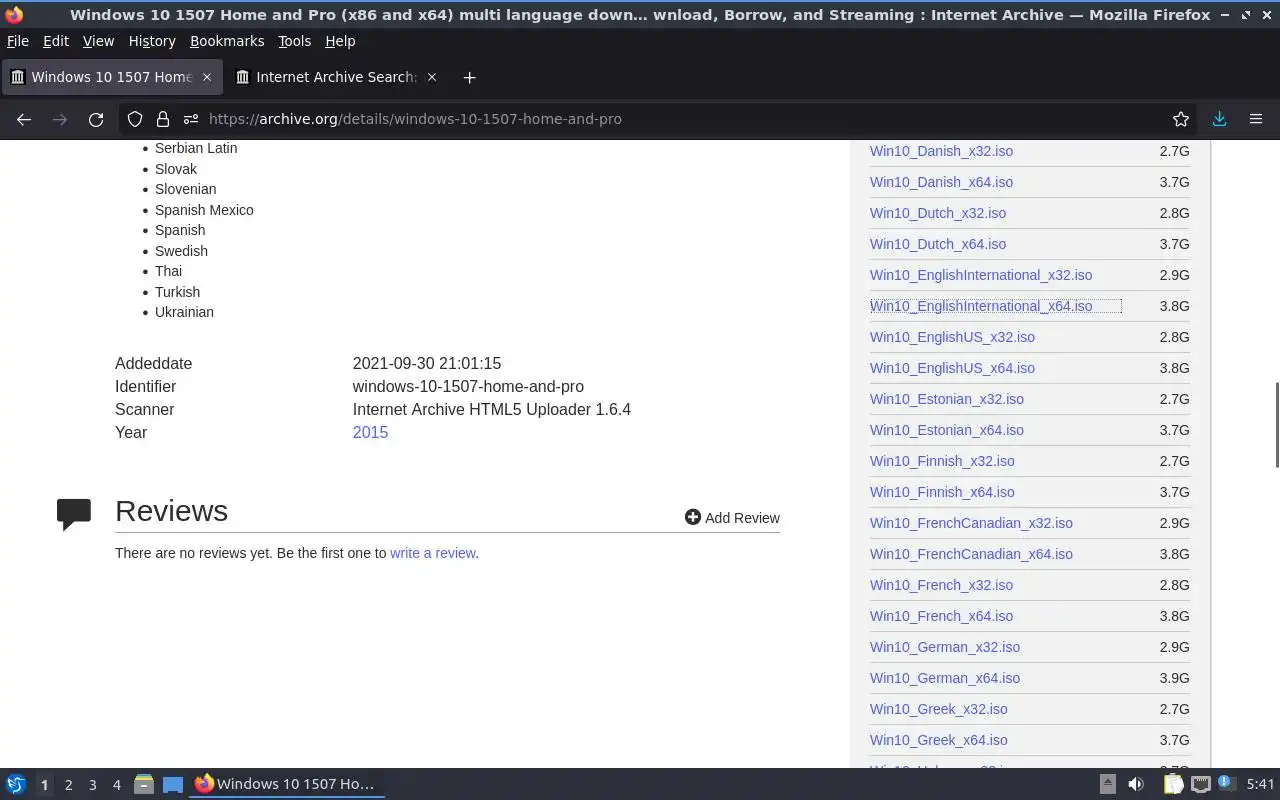Open the Edit menu
1280x800 pixels.
point(56,41)
